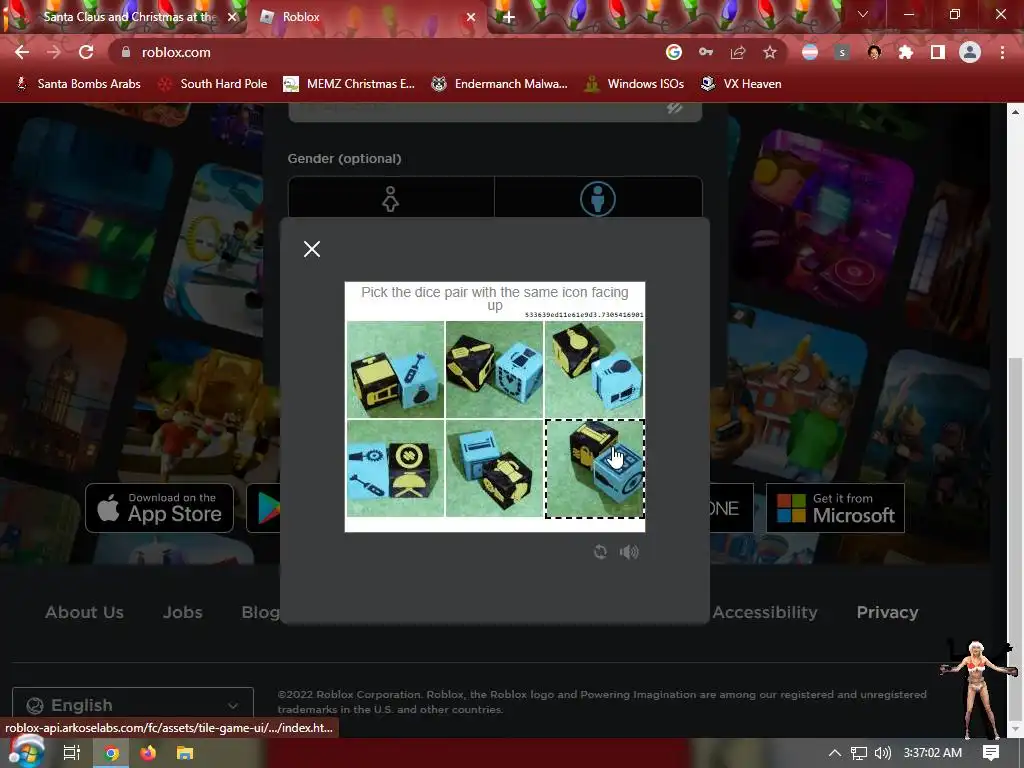Open the notification center icon
The width and height of the screenshot is (1024, 768).
991,753
